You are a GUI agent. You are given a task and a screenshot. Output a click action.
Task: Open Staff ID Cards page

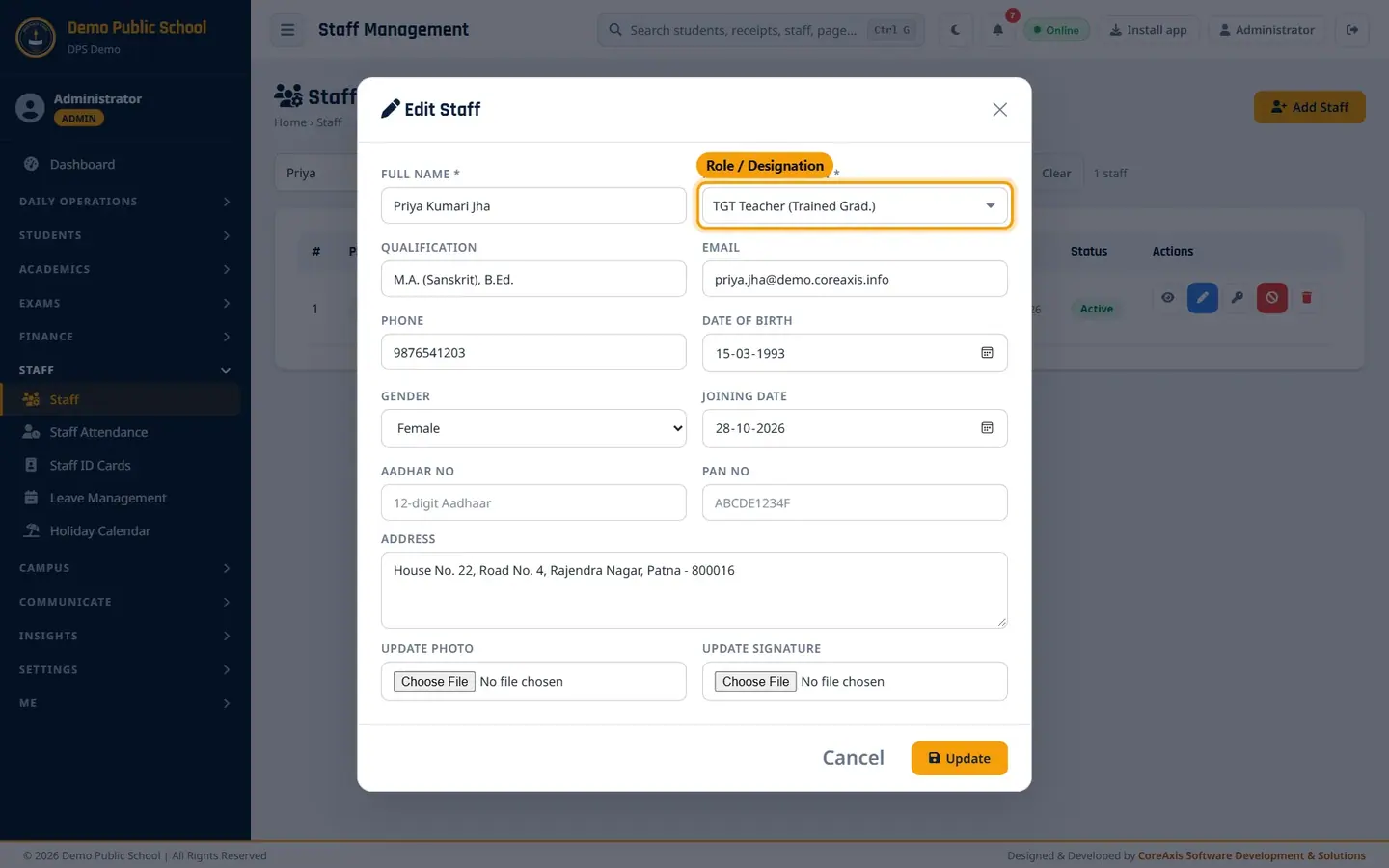coord(123,465)
